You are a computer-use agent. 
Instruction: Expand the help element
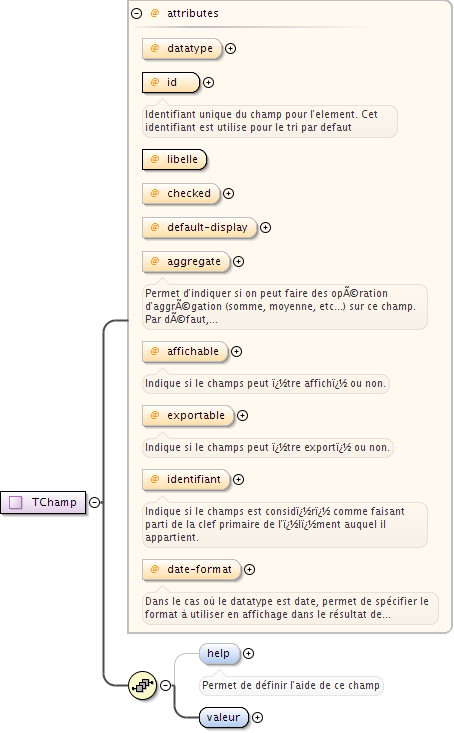tap(249, 654)
